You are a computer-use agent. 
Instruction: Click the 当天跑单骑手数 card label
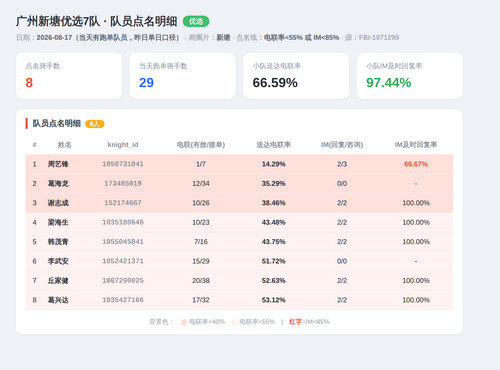coord(163,66)
